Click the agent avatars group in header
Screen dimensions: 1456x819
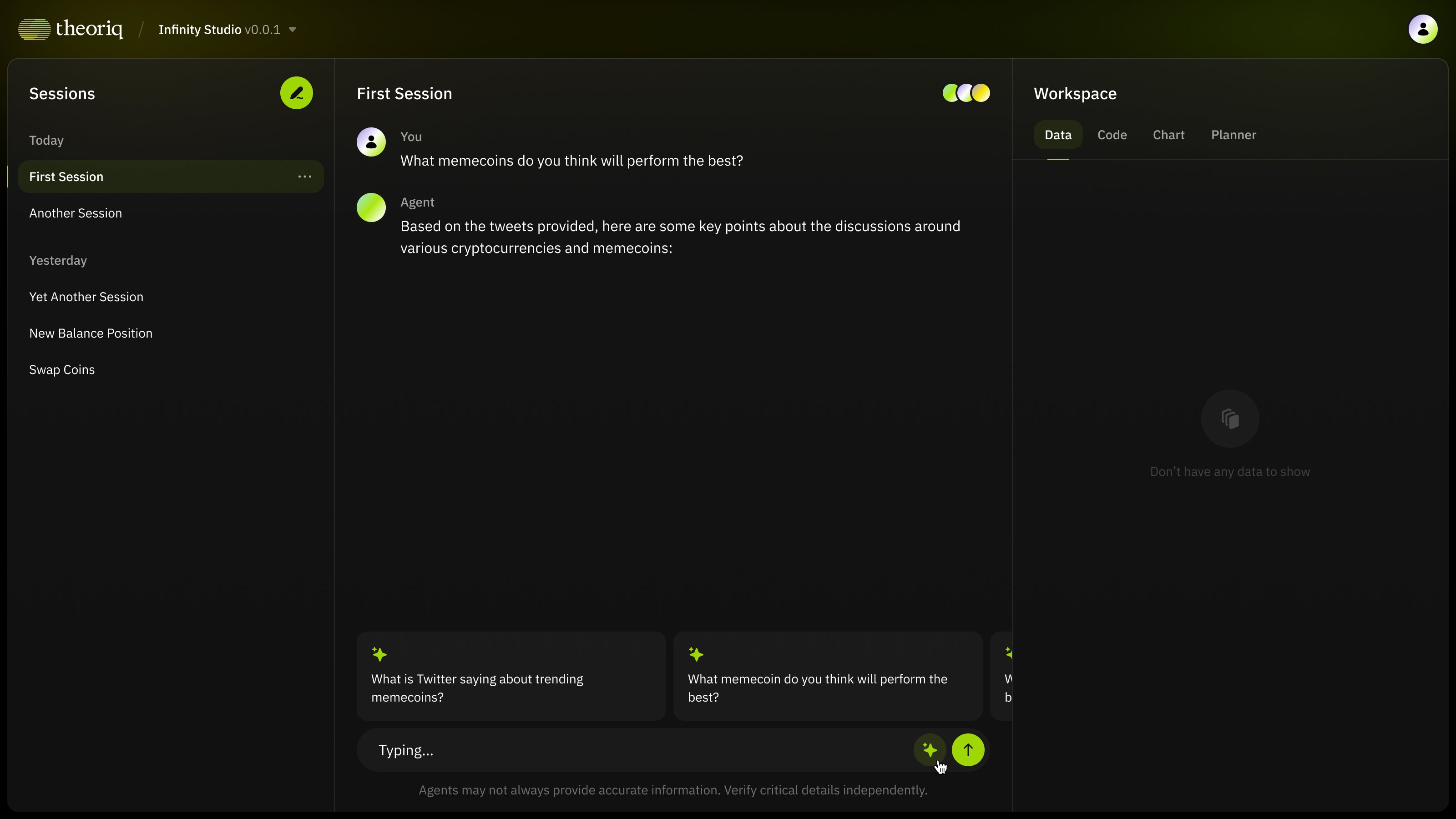click(x=966, y=93)
